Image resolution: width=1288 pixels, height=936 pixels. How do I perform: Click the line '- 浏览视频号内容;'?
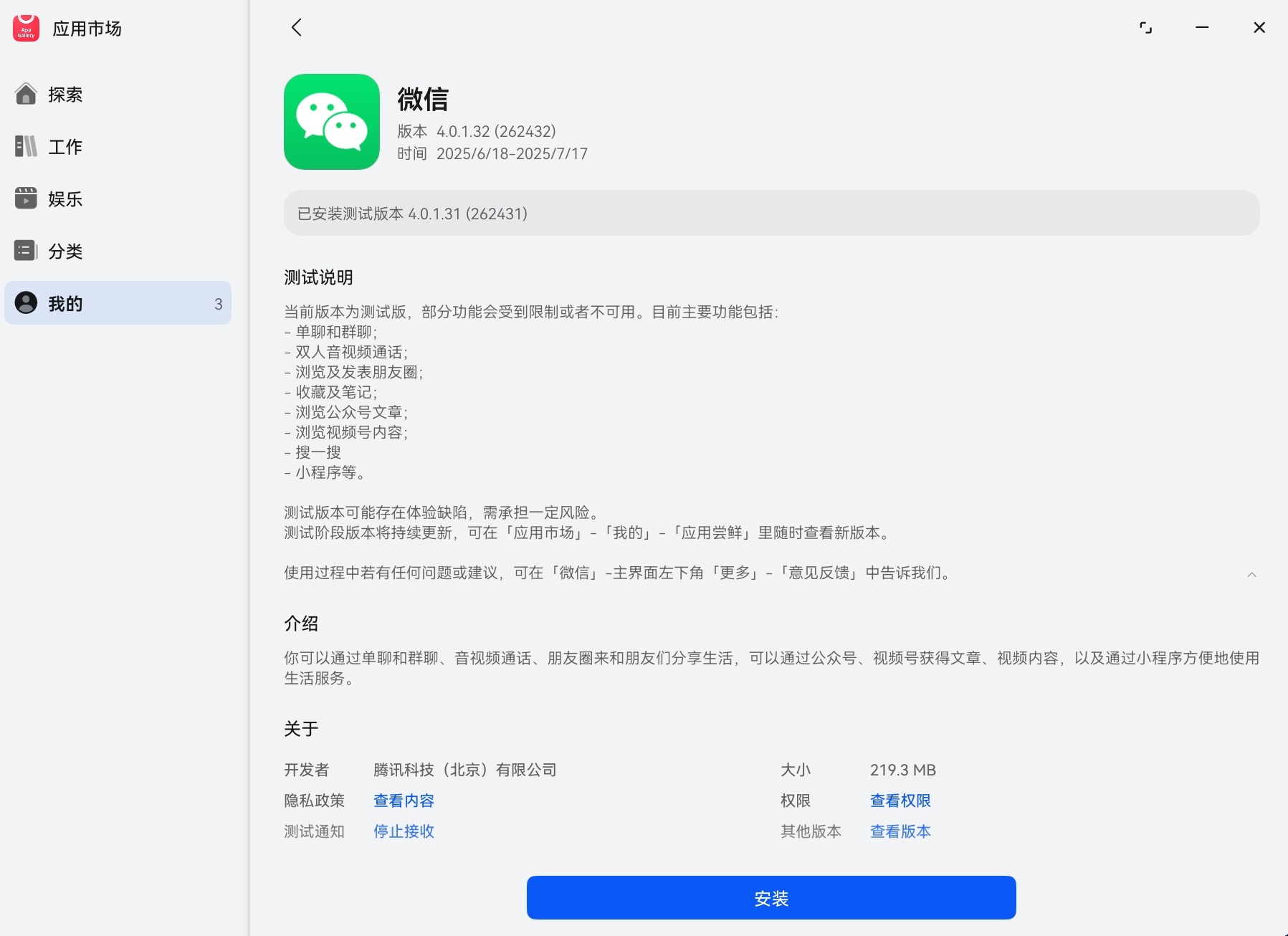pyautogui.click(x=346, y=432)
